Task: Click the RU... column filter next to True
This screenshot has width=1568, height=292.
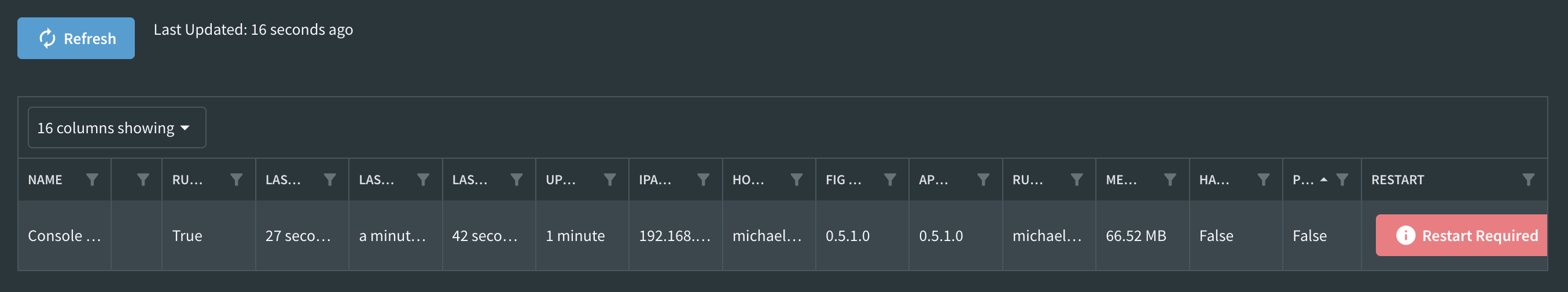Action: click(236, 179)
